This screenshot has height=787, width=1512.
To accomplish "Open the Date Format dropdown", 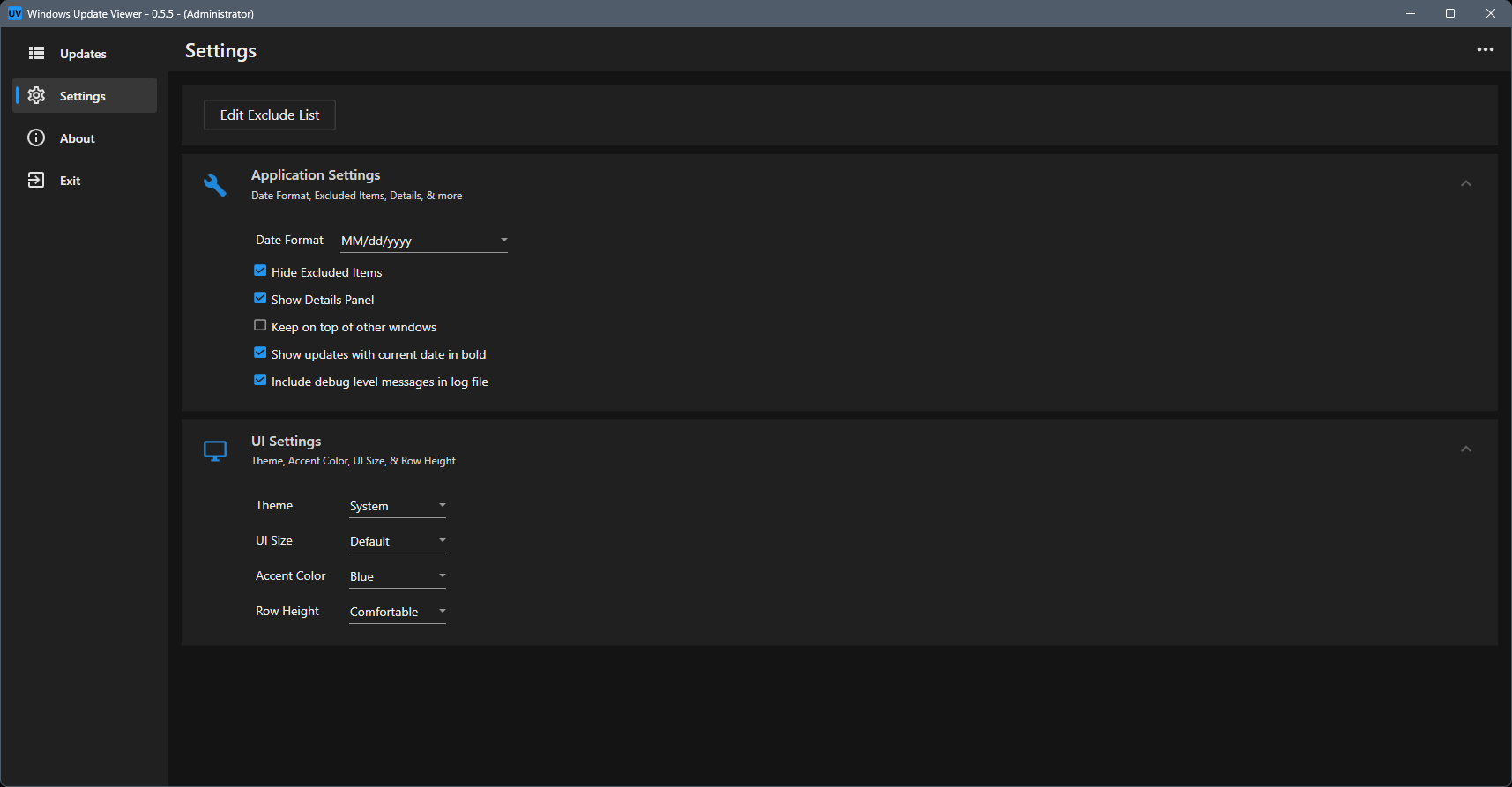I will pos(423,241).
